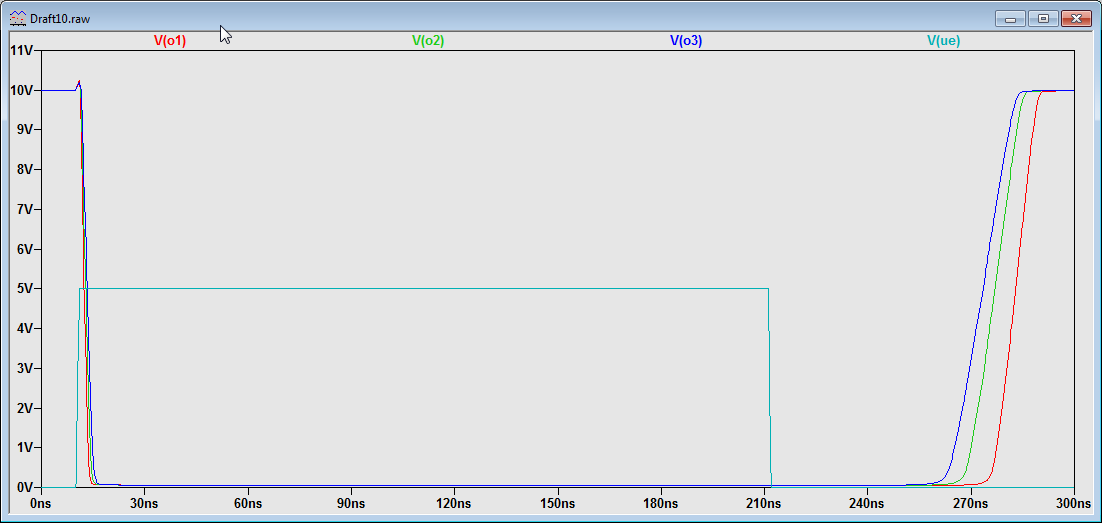This screenshot has height=523, width=1102.
Task: Click the 210ns time axis label
Action: [764, 504]
